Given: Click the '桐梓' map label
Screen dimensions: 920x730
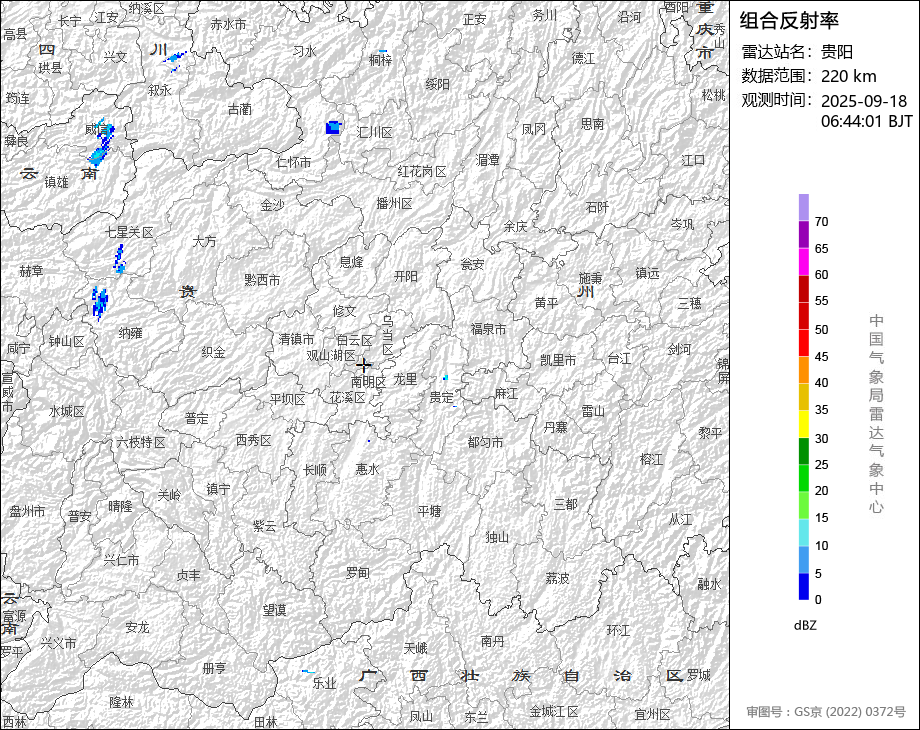Looking at the screenshot, I should pos(380,60).
